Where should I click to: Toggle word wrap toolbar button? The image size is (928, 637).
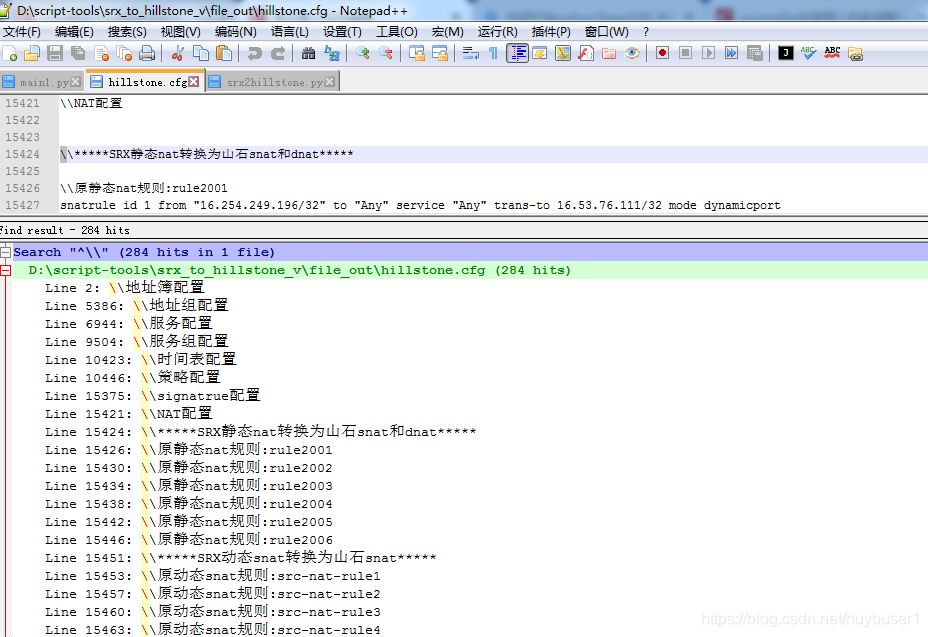tap(471, 54)
